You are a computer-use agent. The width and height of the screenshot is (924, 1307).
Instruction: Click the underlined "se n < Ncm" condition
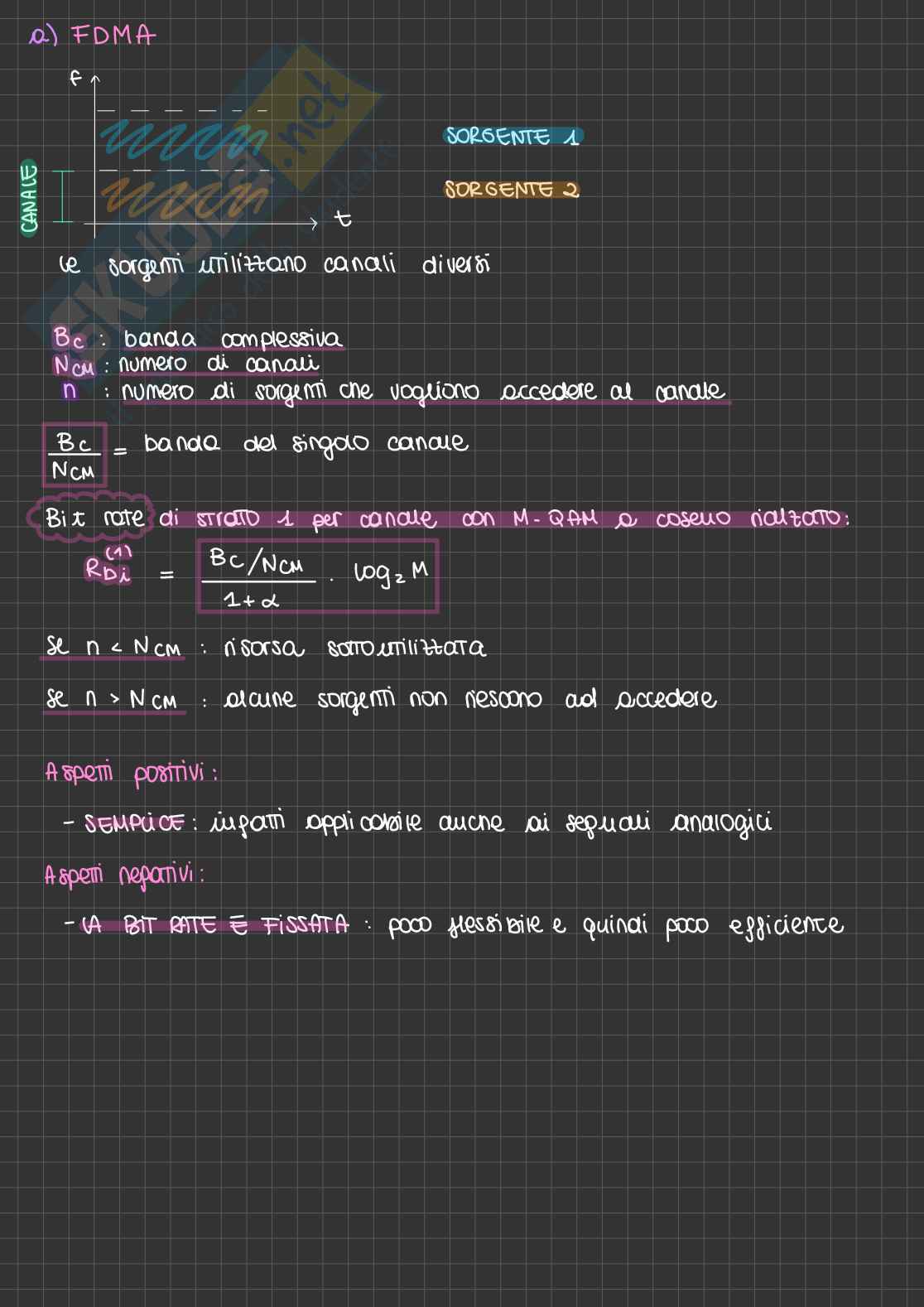(113, 647)
